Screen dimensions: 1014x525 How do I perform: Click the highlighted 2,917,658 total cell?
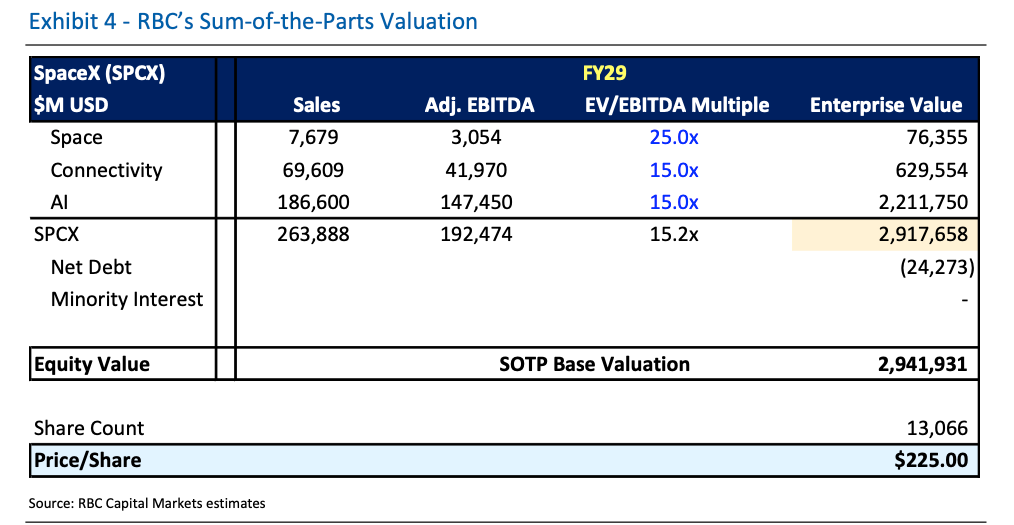[x=885, y=234]
